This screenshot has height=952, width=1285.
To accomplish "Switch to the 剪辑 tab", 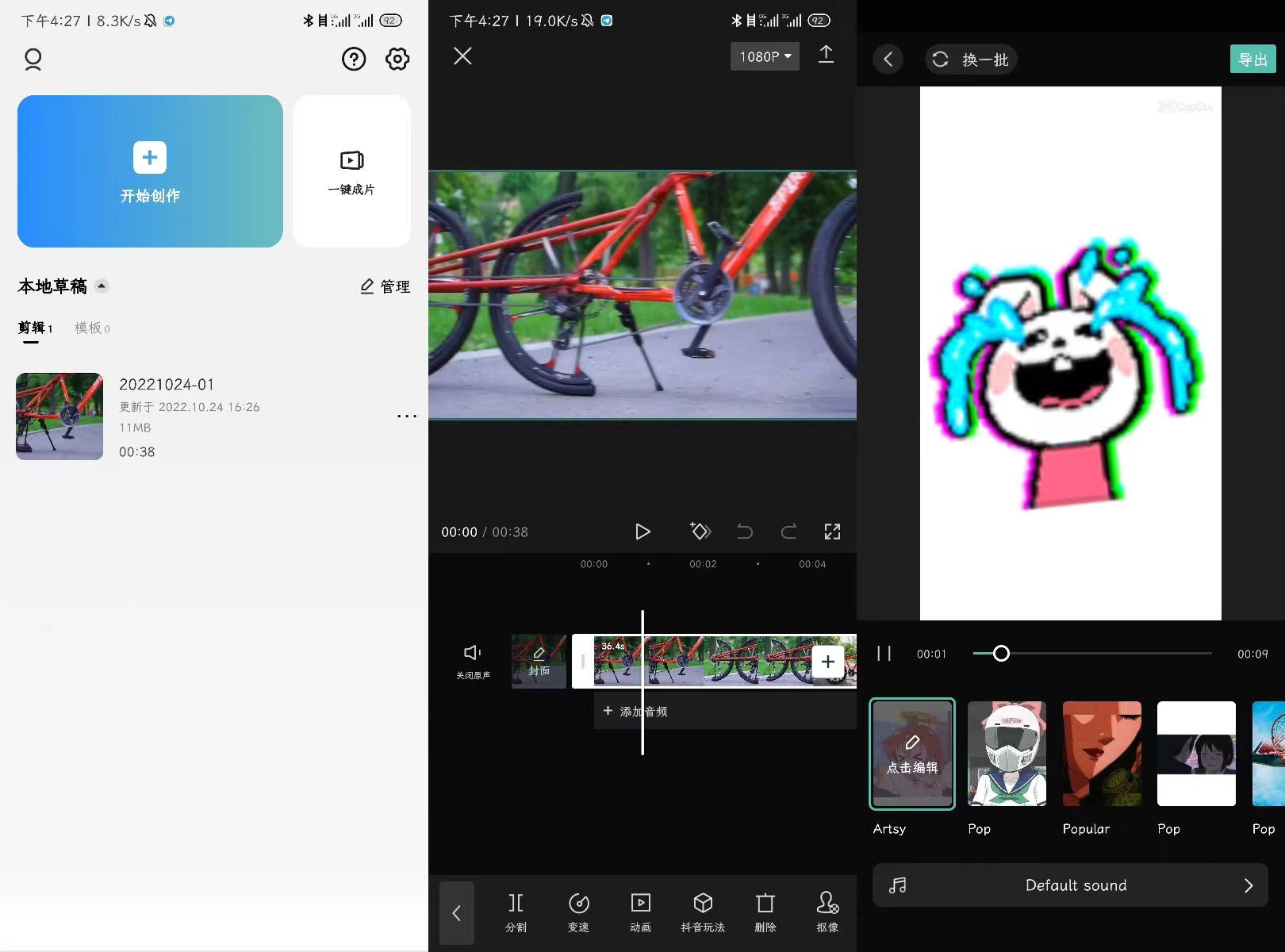I will coord(35,328).
